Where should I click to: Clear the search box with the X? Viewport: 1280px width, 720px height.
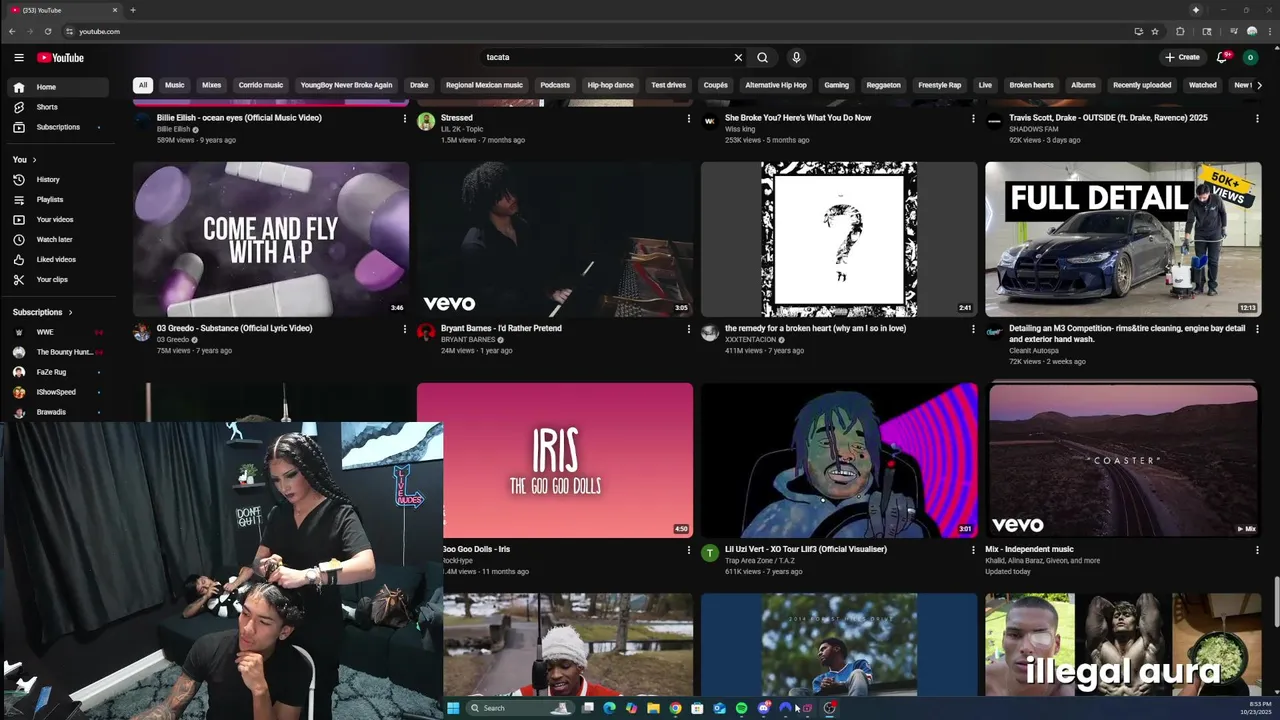point(738,57)
